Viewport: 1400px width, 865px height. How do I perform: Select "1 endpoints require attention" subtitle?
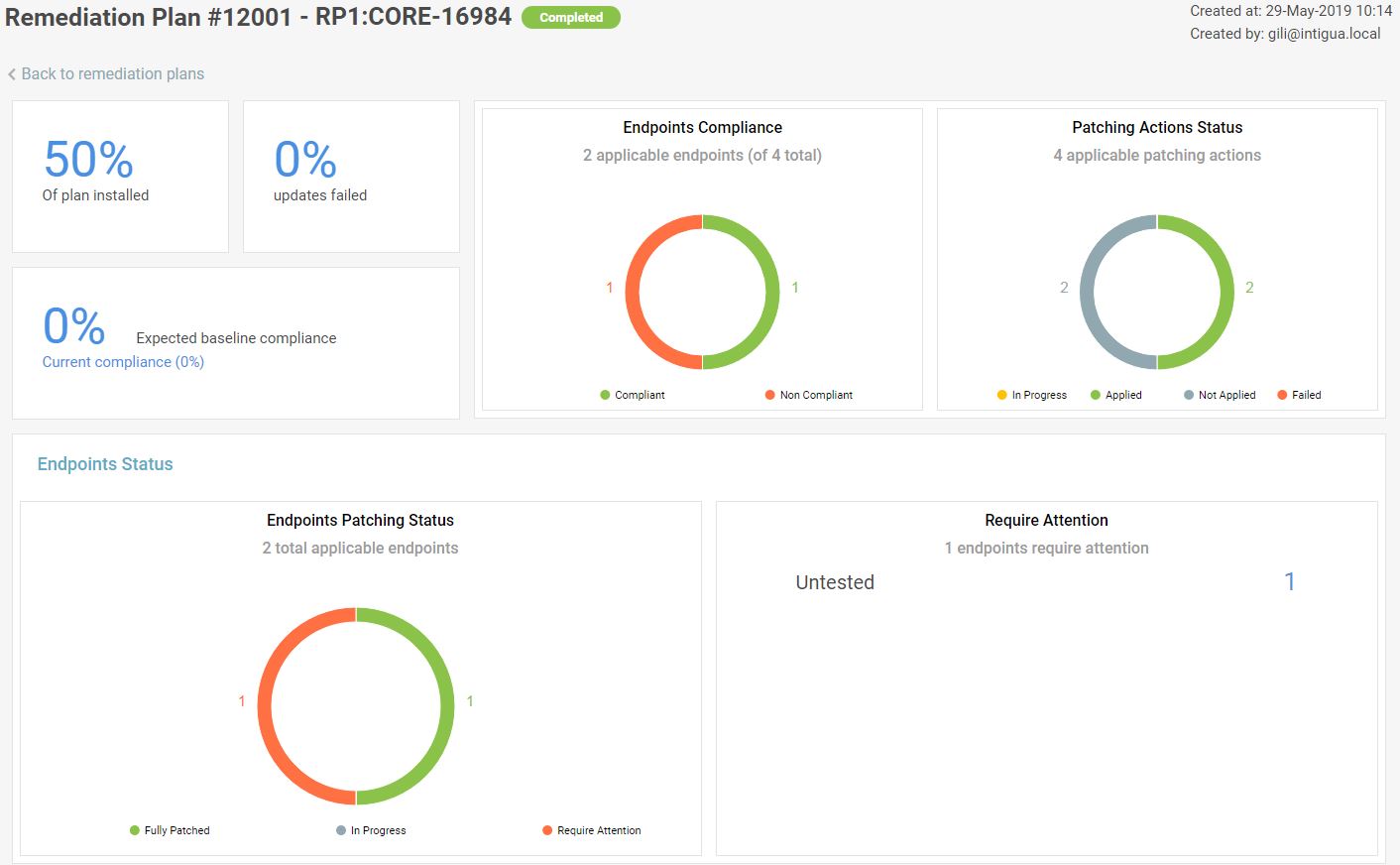click(1046, 548)
